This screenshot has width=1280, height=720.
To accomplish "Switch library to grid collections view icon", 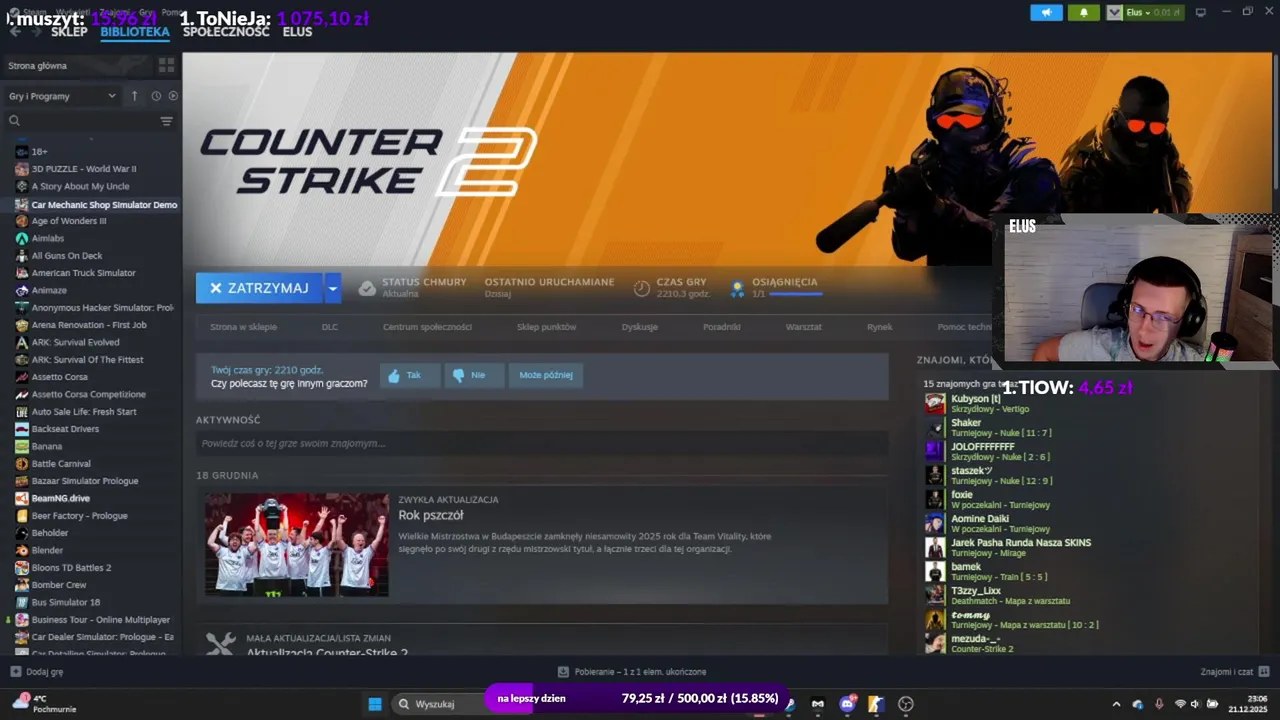I will click(166, 65).
